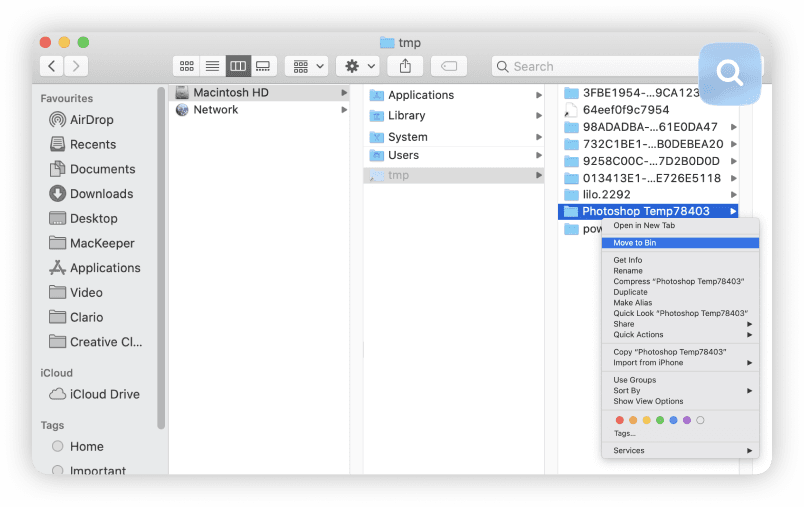Switch to gallery view in toolbar
Screen dimensions: 804x507
pyautogui.click(x=264, y=66)
